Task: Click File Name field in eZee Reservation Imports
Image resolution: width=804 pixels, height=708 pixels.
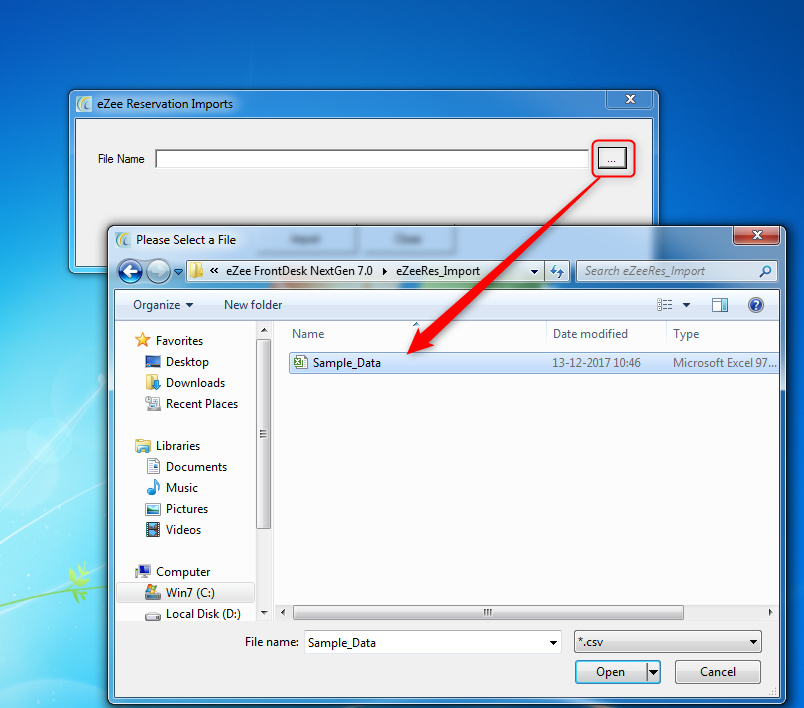Action: pos(372,159)
